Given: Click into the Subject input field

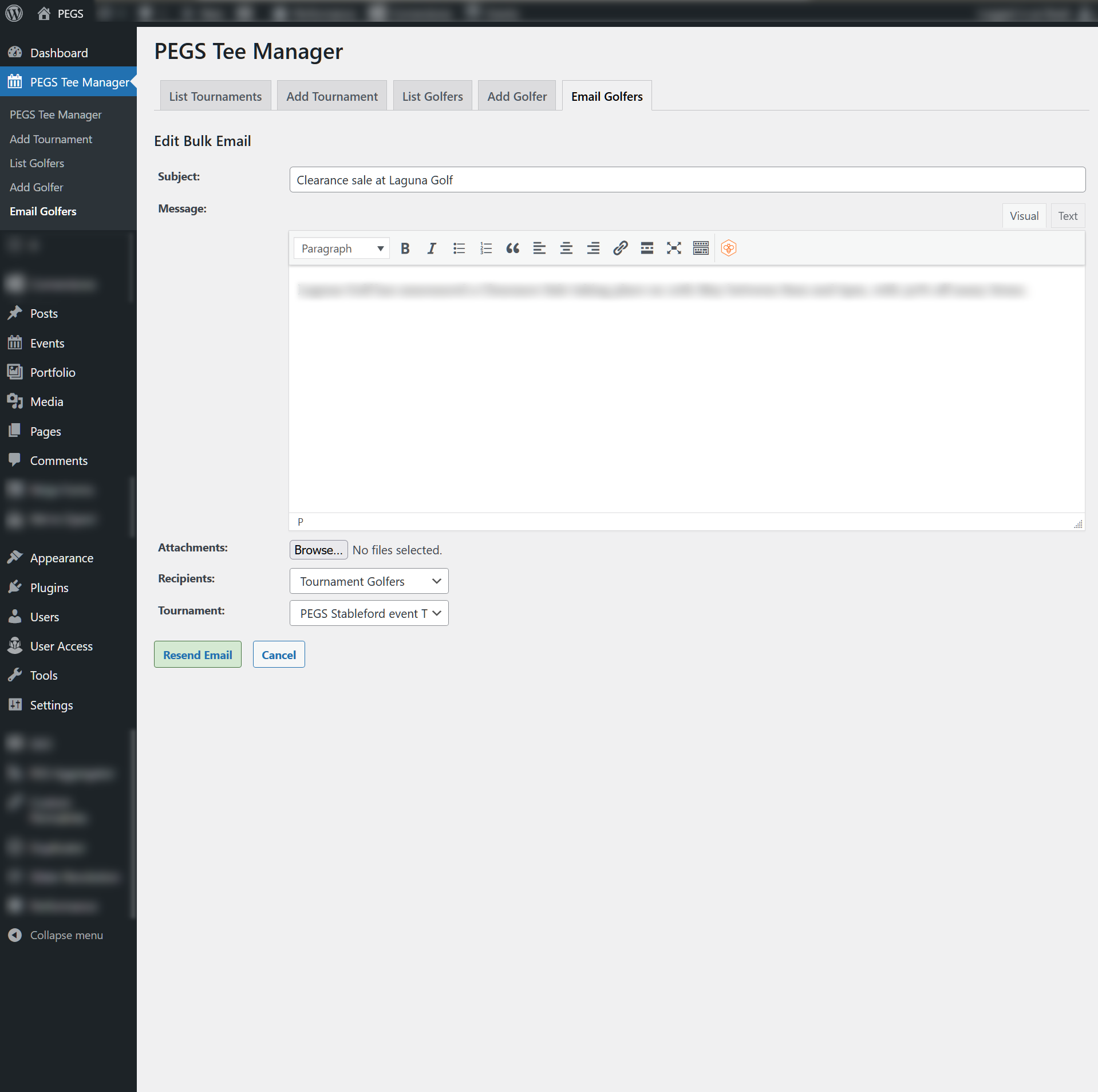Looking at the screenshot, I should tap(687, 180).
